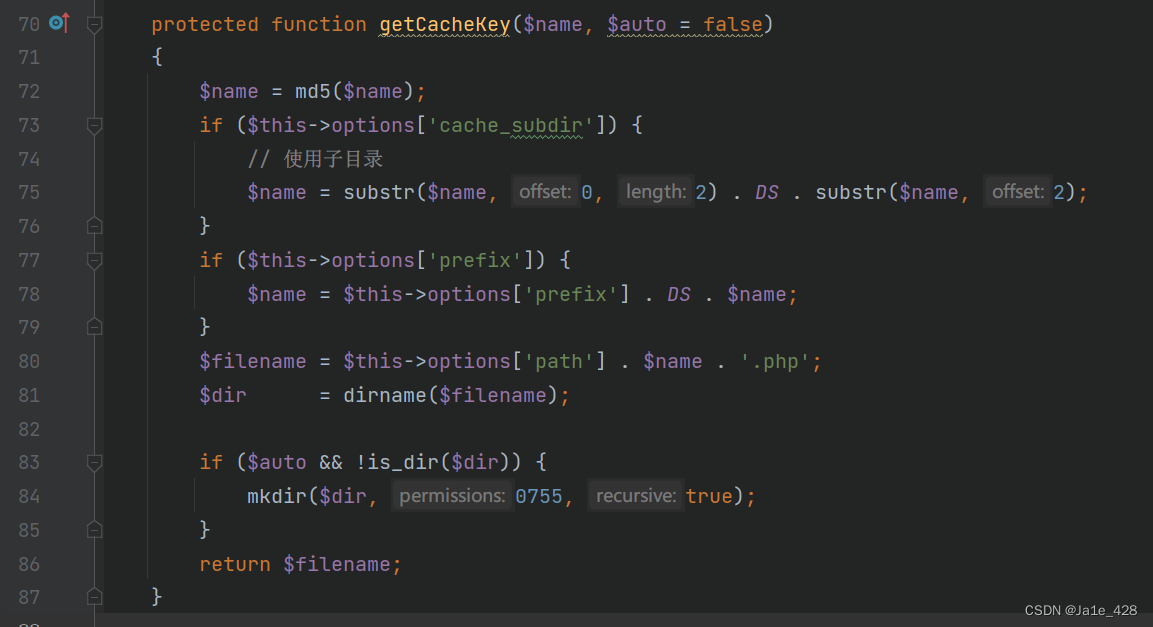
Task: Click the 'permissions:' parameter hint
Action: point(451,495)
